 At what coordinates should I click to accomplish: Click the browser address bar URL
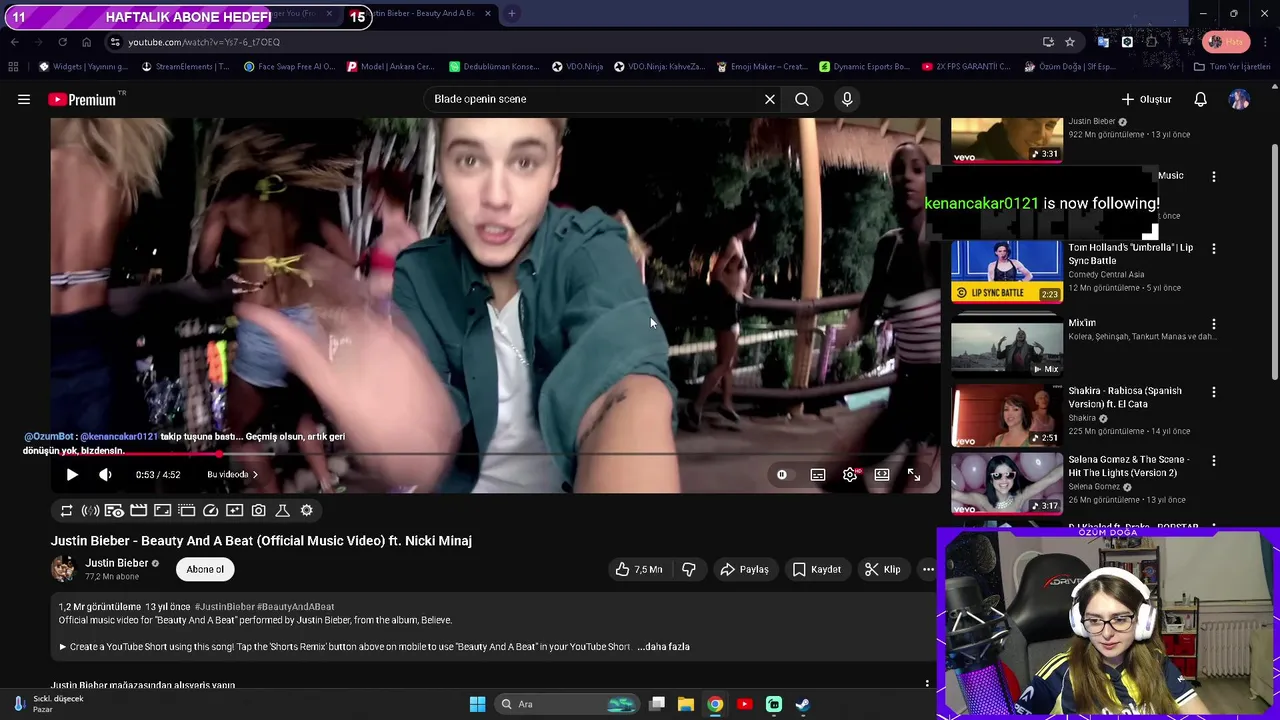(204, 42)
